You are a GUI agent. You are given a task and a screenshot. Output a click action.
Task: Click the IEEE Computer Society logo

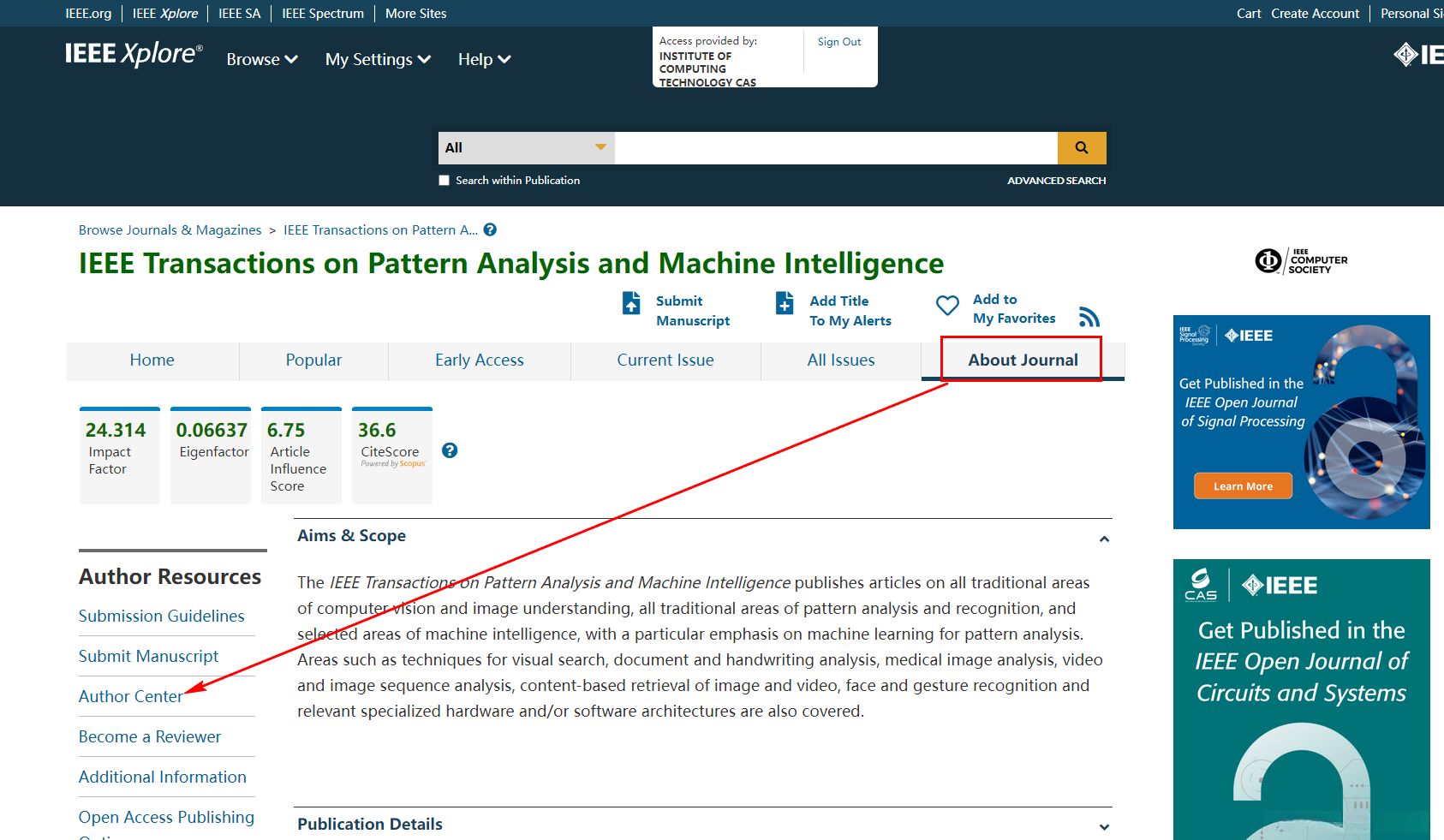pos(1301,260)
